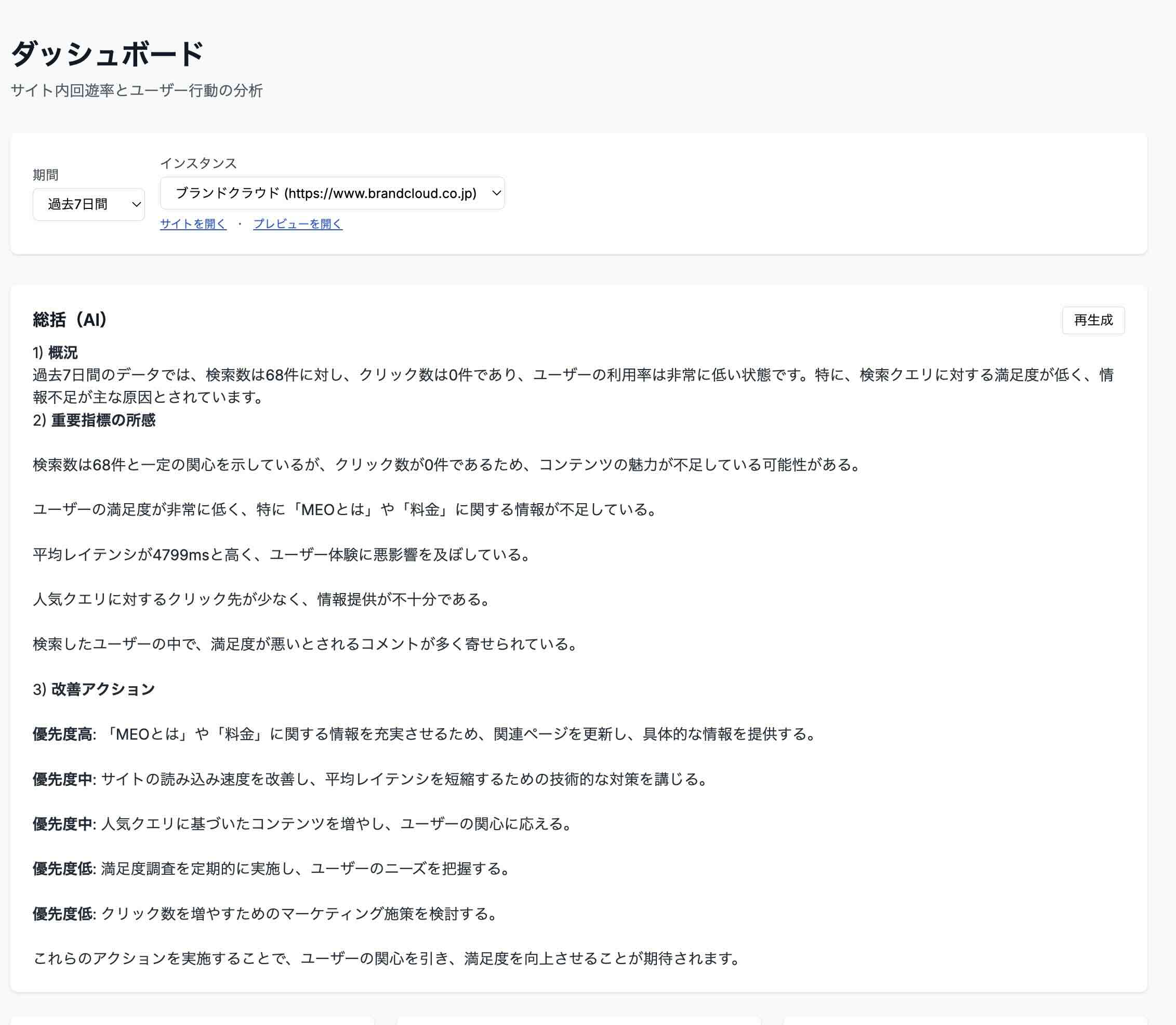
Task: Click the サイト内回遊率とユーザー行動の分析 subtitle
Action: click(x=136, y=90)
